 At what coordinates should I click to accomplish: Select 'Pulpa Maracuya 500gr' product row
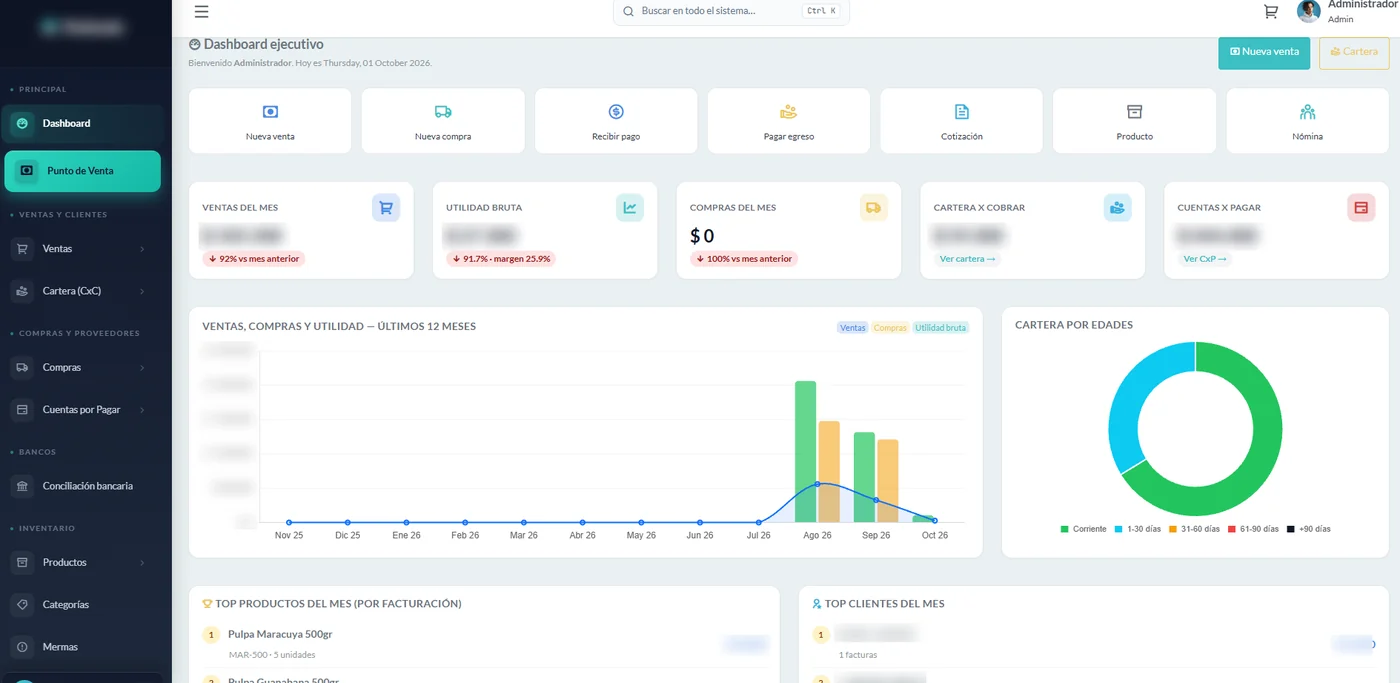point(484,642)
